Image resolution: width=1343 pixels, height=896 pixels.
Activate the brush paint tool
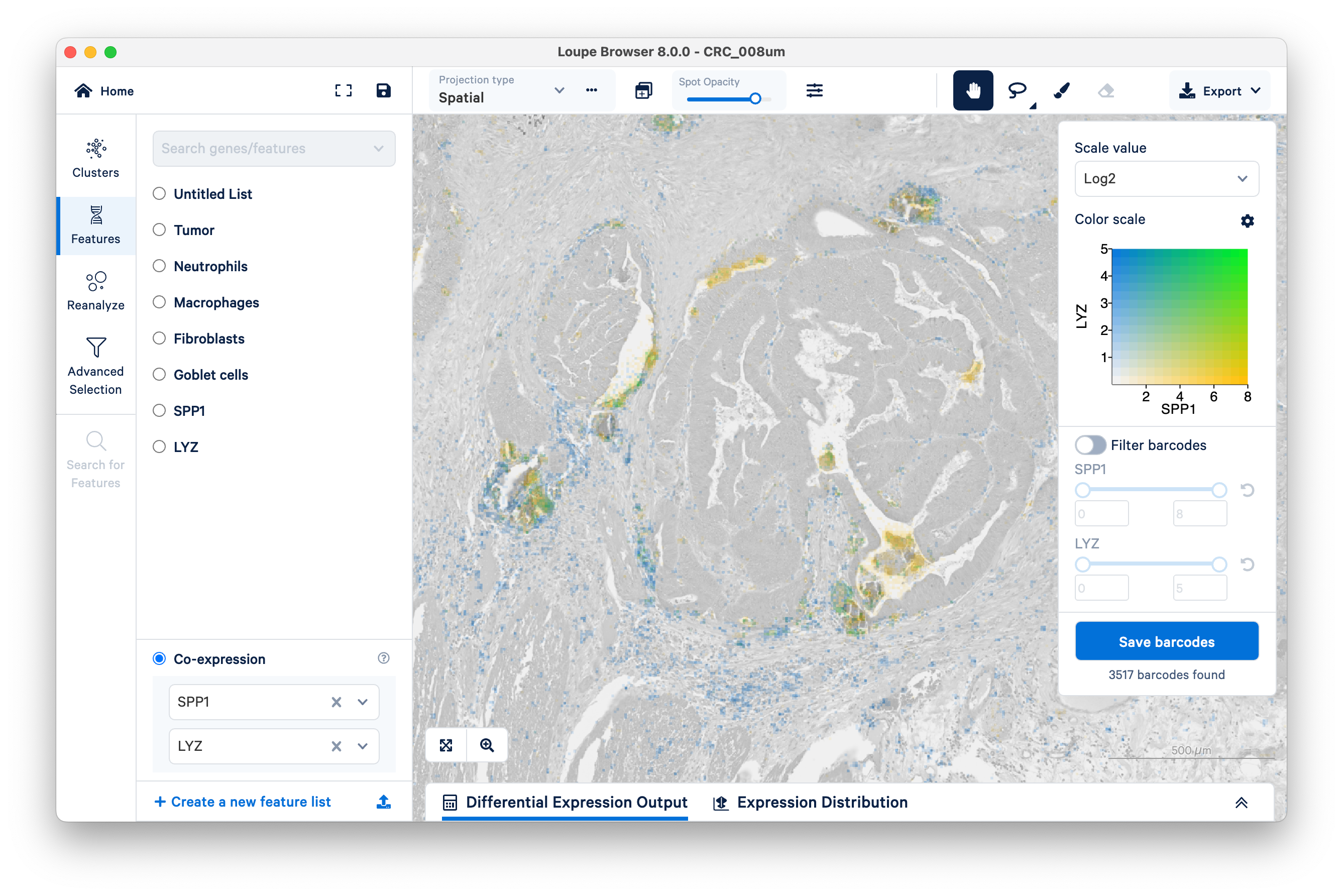(1061, 90)
